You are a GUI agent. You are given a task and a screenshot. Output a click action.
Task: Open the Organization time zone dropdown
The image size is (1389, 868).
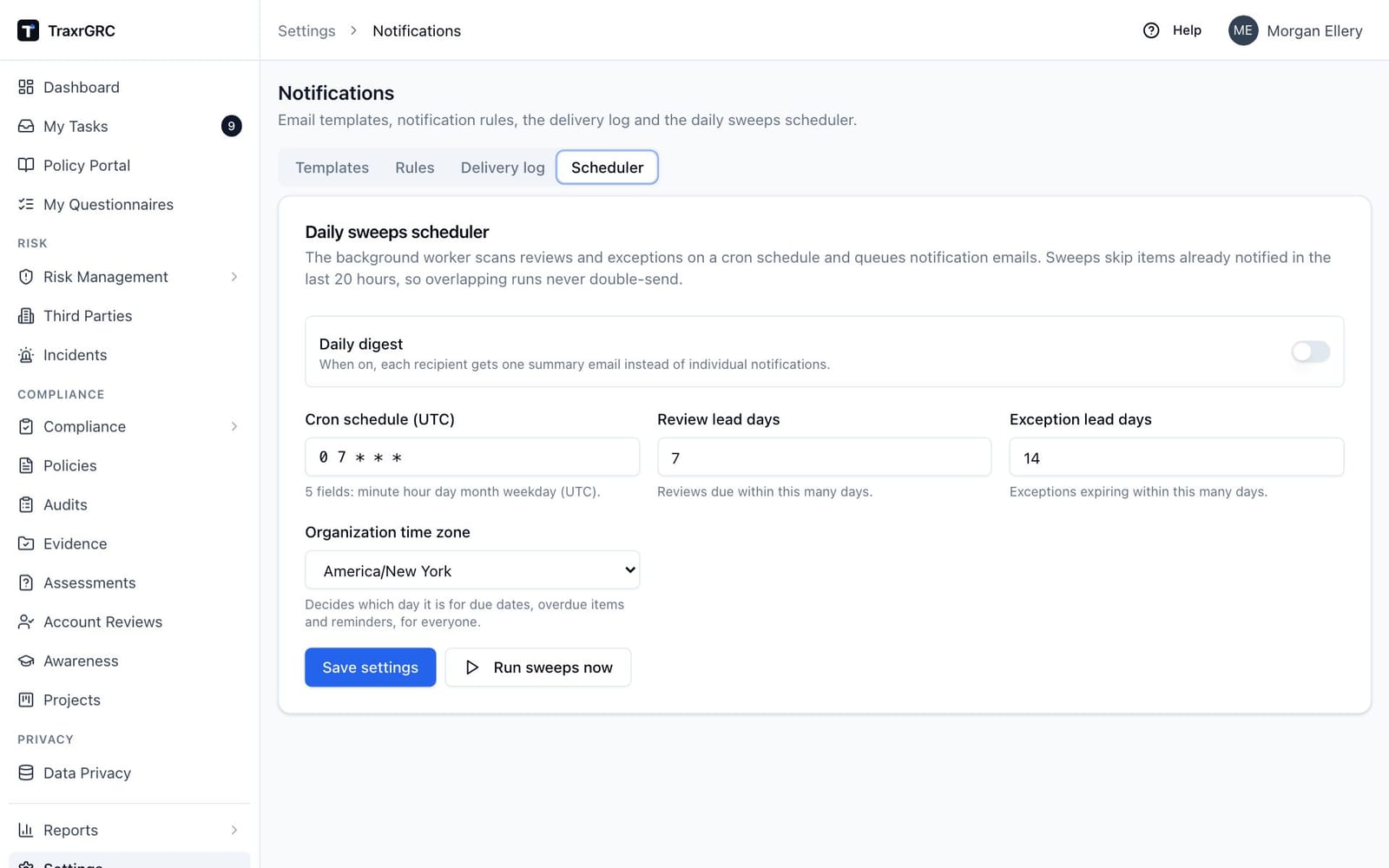[x=472, y=570]
